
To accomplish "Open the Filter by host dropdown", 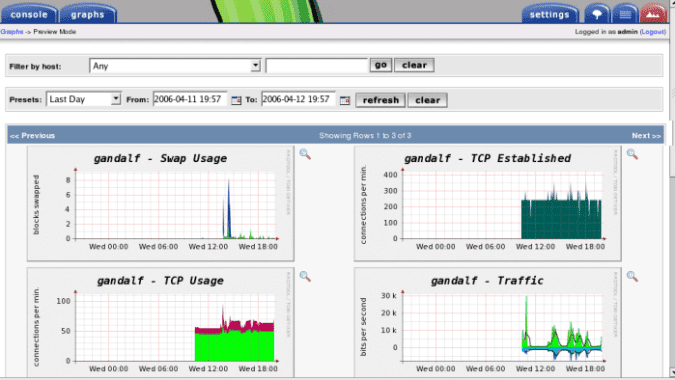I will 175,66.
